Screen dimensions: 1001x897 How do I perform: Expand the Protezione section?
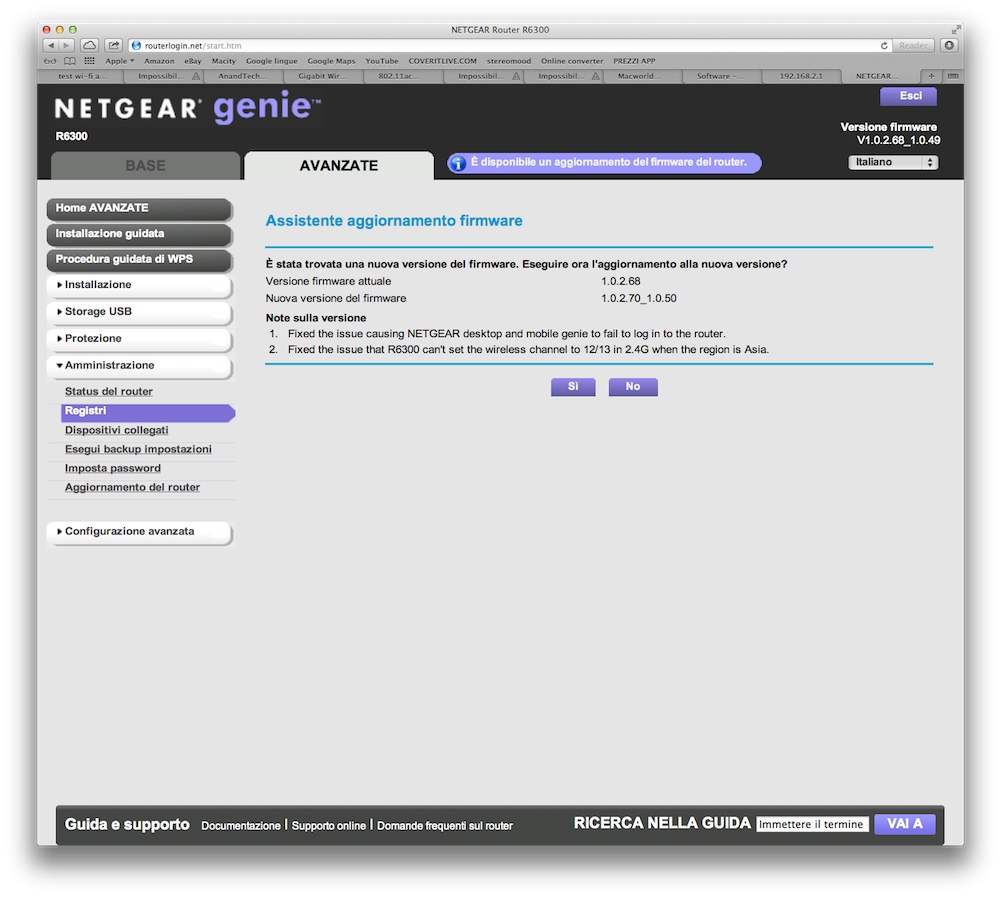(x=139, y=338)
